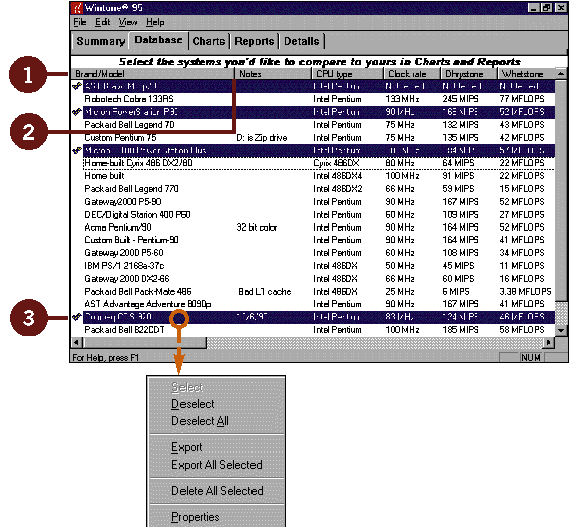This screenshot has height=527, width=569.
Task: Uncheck the checkmark on the 90 MHz highlighted row
Action: [x=77, y=112]
